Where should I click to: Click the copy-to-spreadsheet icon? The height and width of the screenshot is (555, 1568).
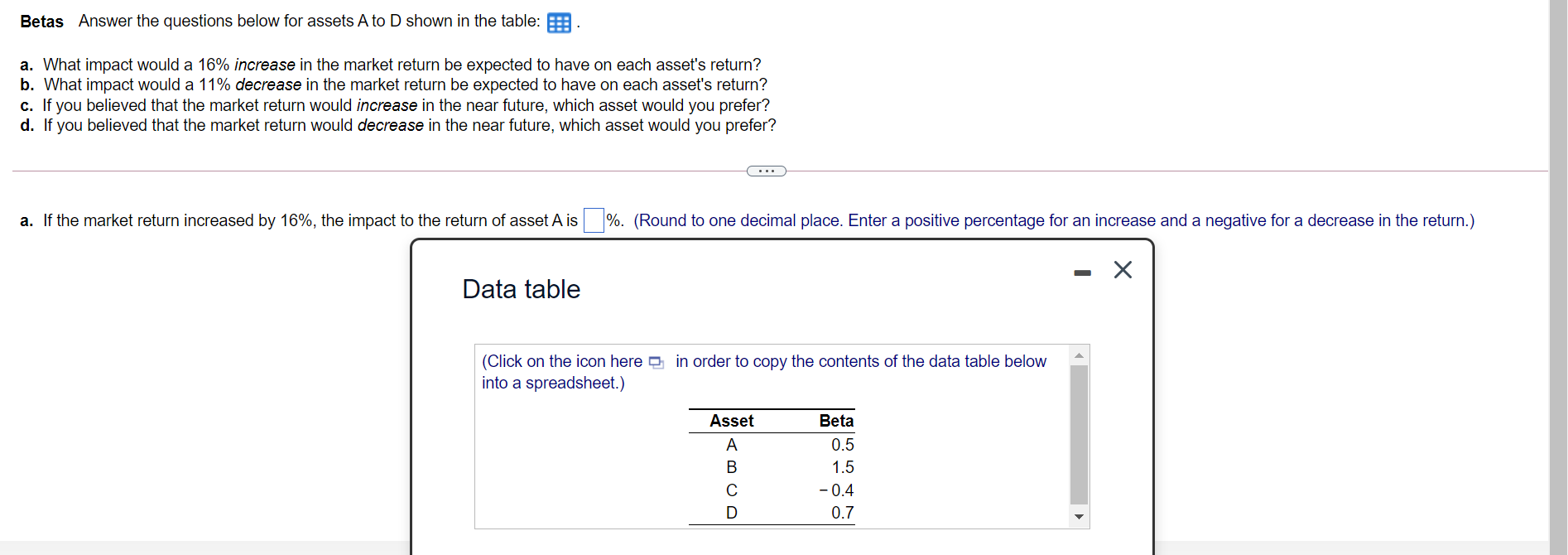coord(657,362)
